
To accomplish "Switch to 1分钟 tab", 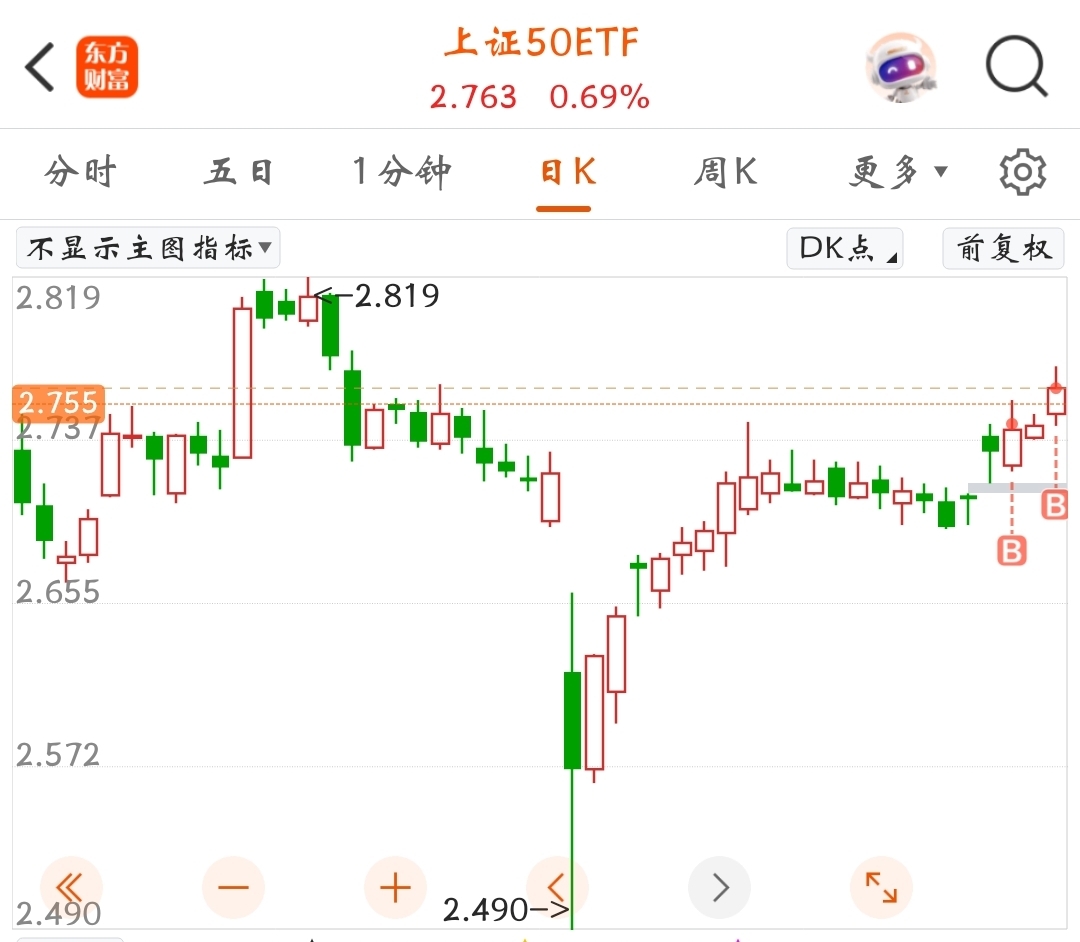I will click(402, 171).
